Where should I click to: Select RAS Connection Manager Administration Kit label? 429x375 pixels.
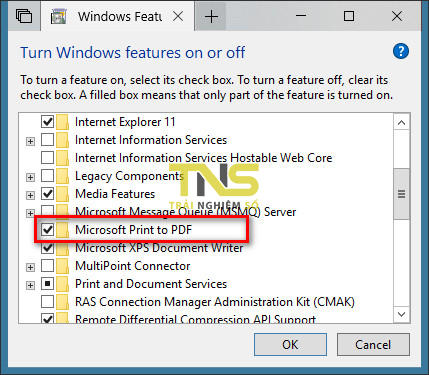pyautogui.click(x=215, y=302)
